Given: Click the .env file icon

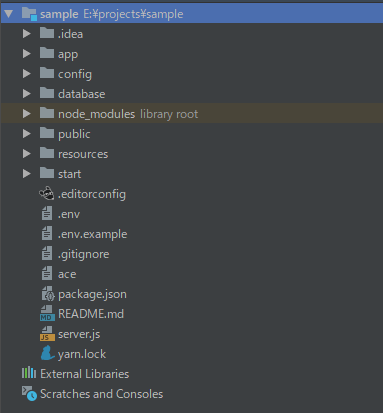Looking at the screenshot, I should 47,213.
